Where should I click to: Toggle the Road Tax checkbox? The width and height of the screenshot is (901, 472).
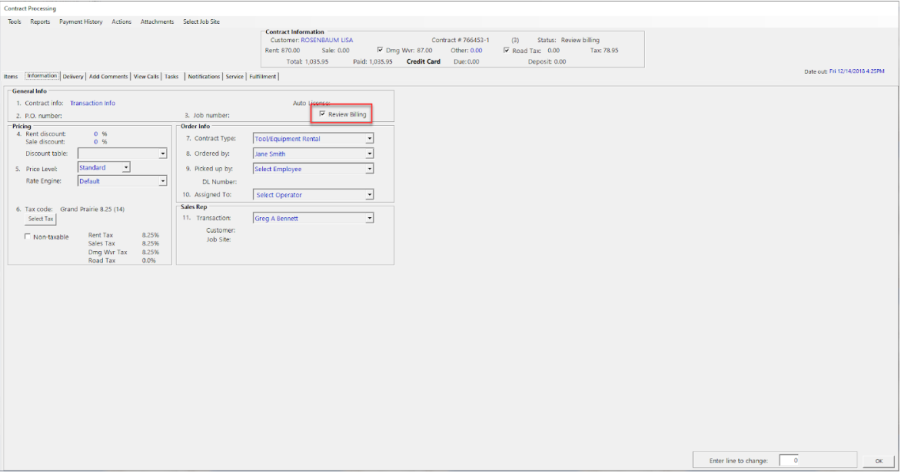click(x=506, y=50)
